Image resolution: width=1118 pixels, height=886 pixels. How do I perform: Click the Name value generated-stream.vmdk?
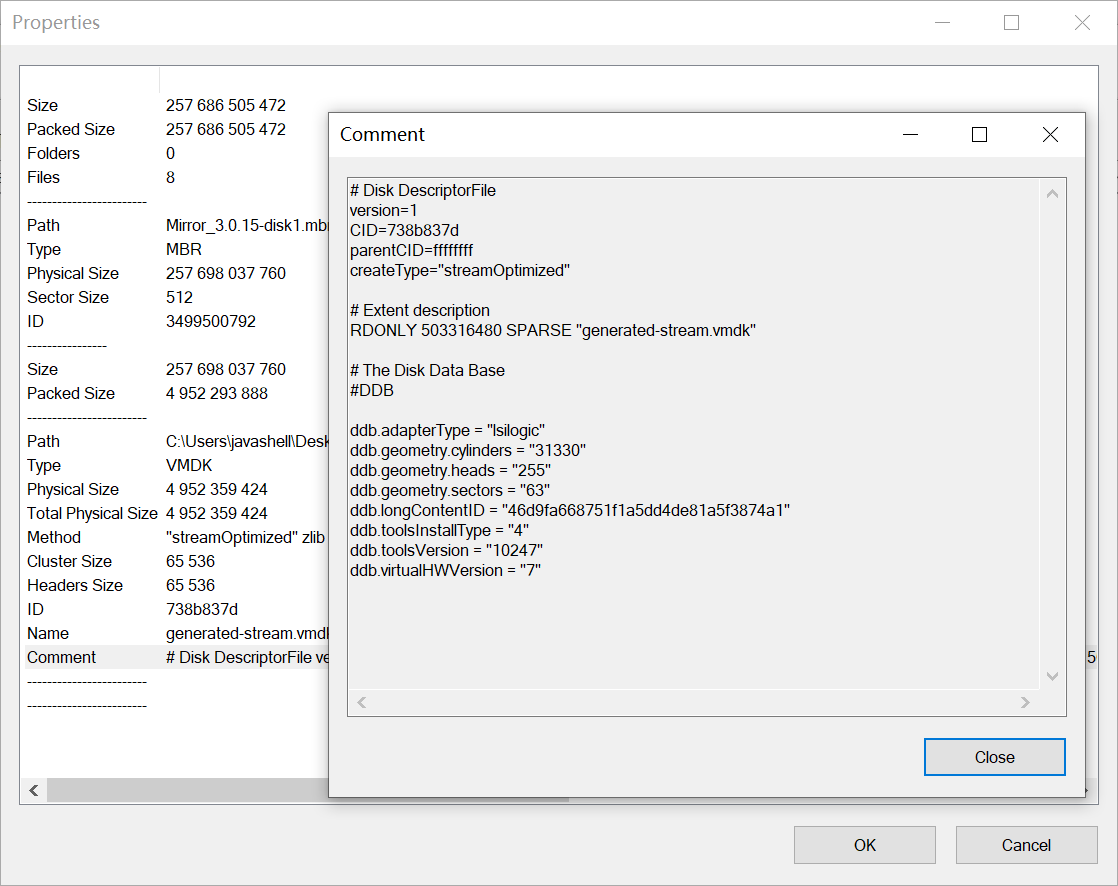pos(247,634)
